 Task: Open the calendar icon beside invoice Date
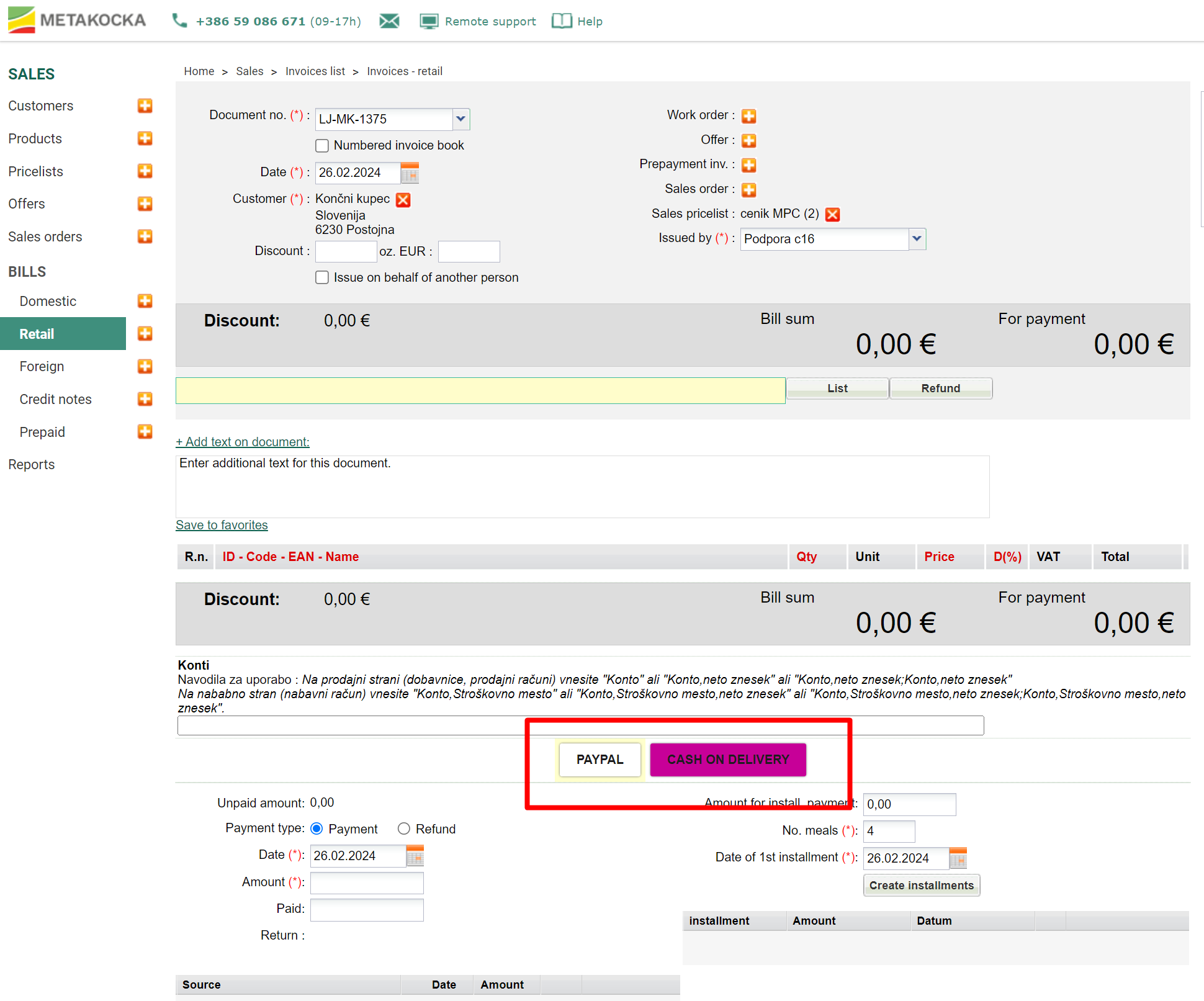pyautogui.click(x=410, y=173)
